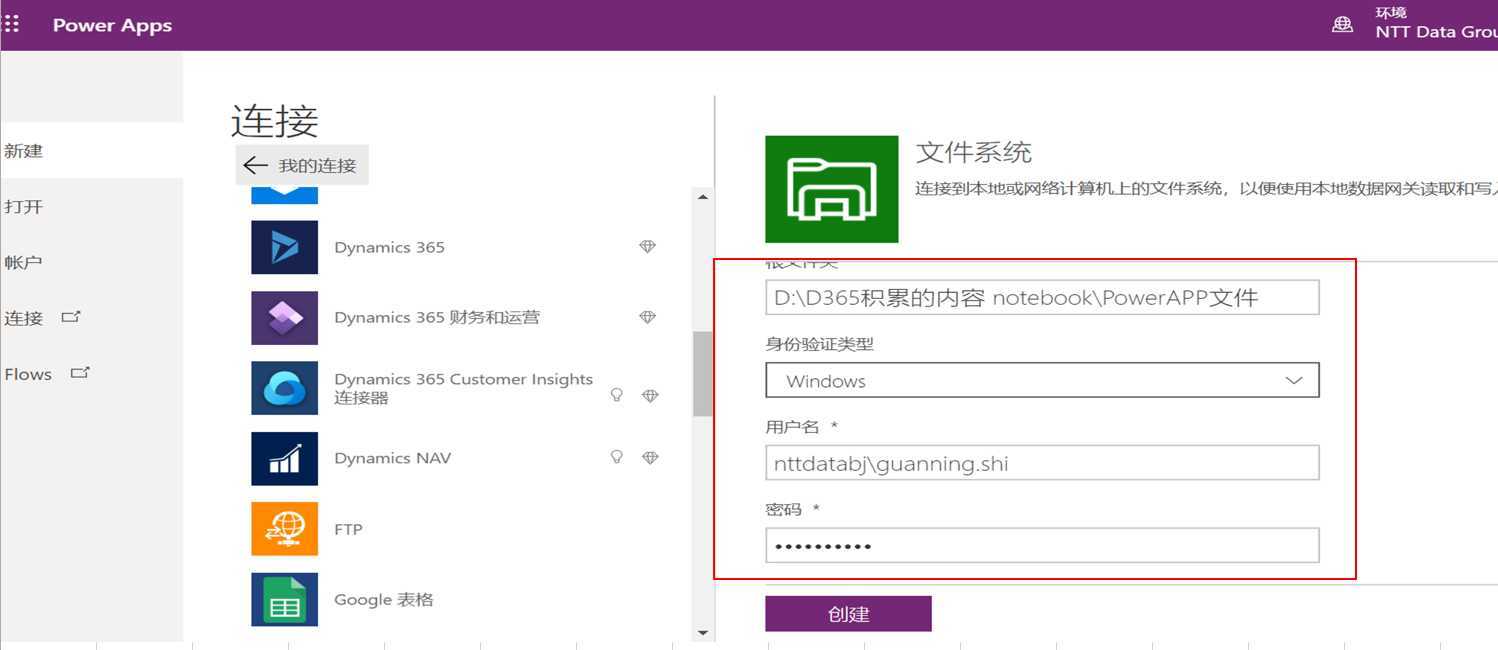Click the connector list scroll down arrow
The height and width of the screenshot is (650, 1498).
[x=702, y=632]
